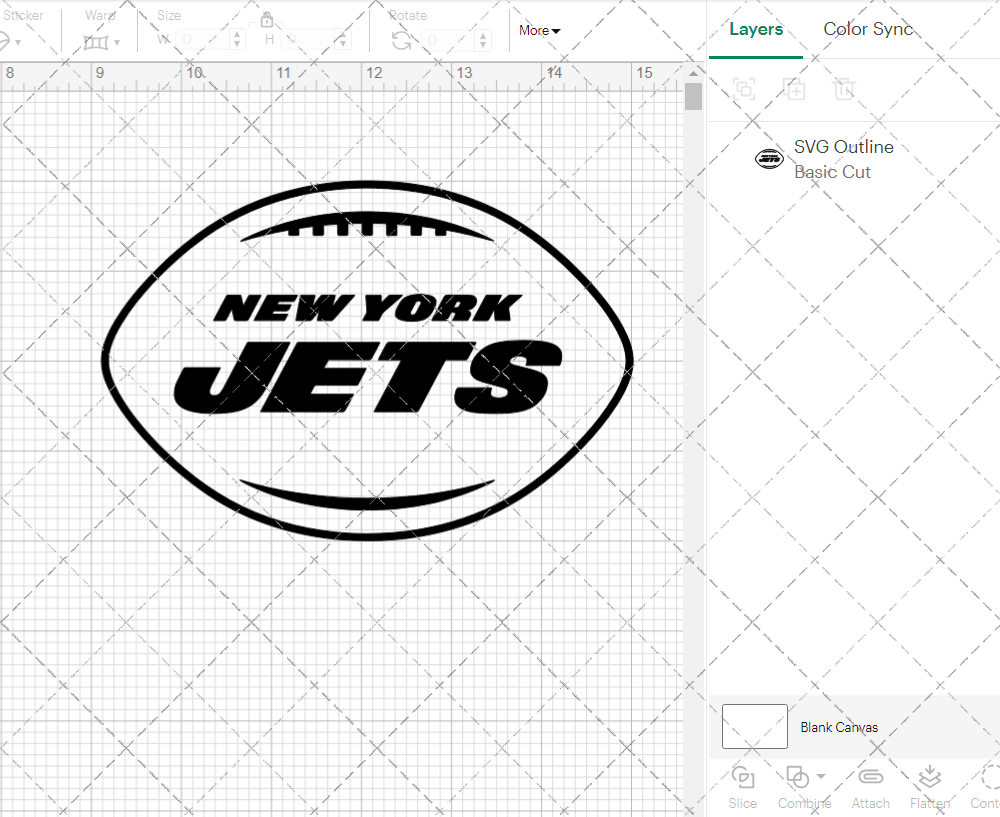1000x817 pixels.
Task: Click the Rotate icon in toolbar
Action: [401, 40]
